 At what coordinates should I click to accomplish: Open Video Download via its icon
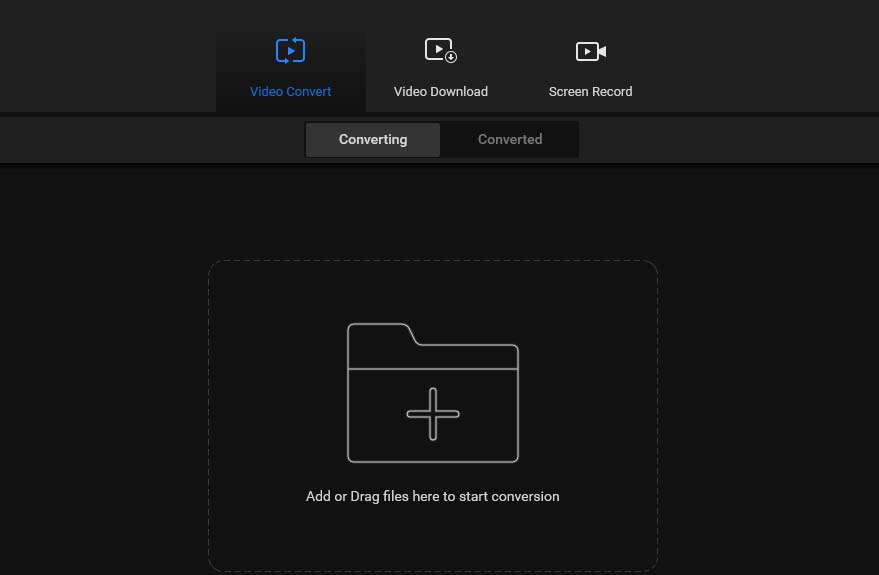point(440,50)
